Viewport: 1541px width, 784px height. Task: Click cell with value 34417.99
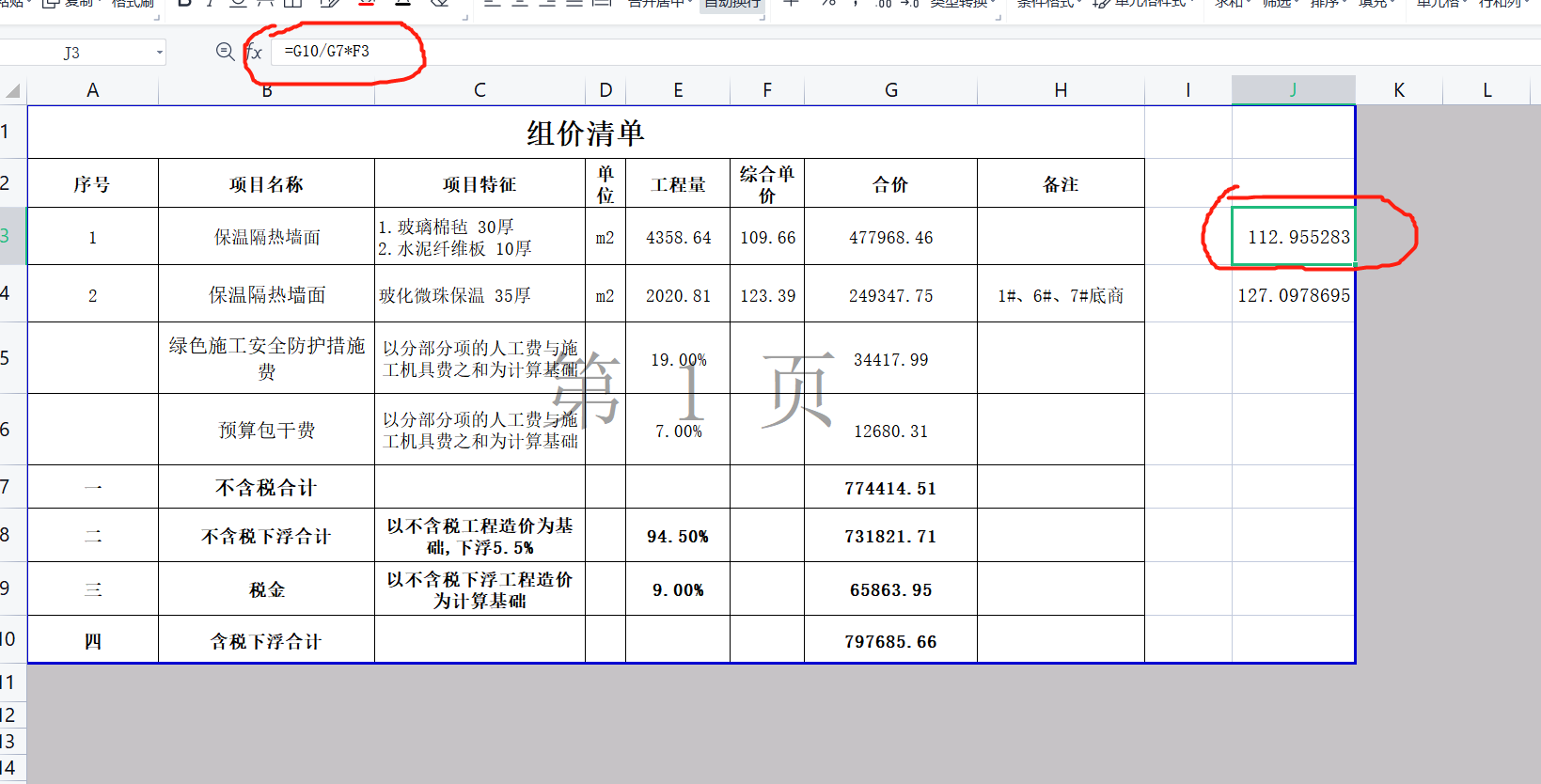[891, 359]
